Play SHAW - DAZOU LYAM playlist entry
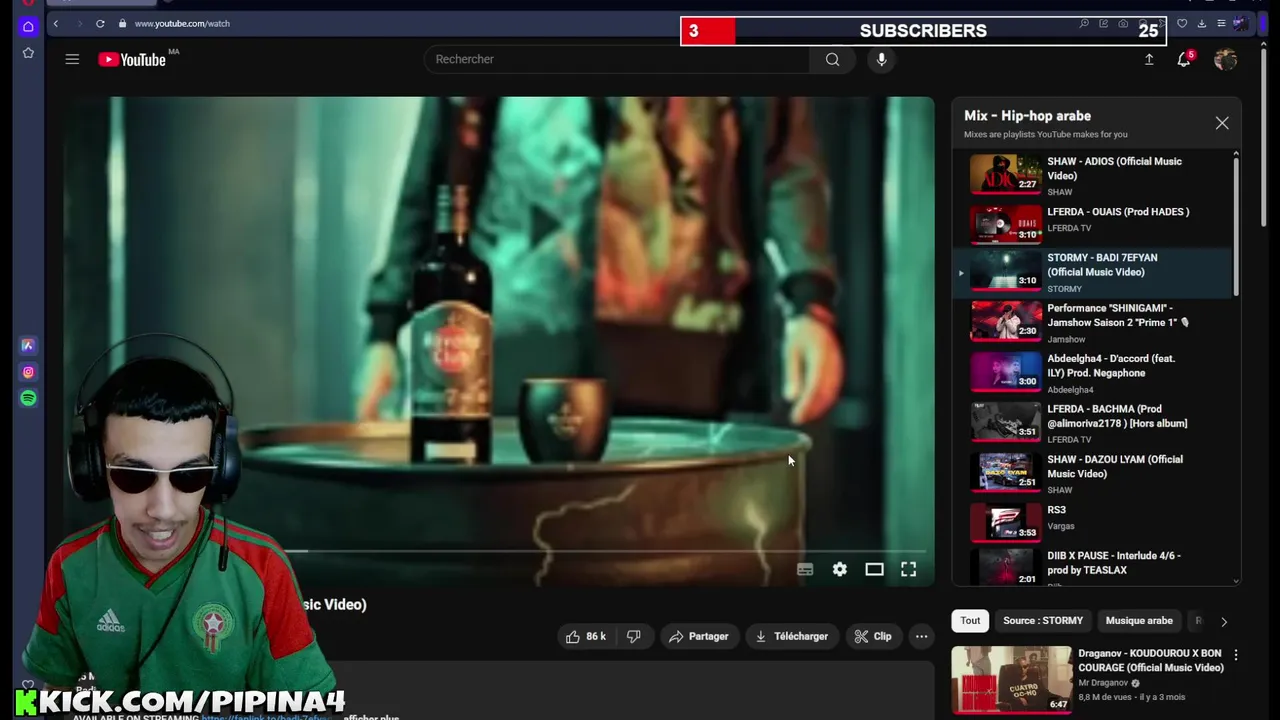 click(1093, 473)
